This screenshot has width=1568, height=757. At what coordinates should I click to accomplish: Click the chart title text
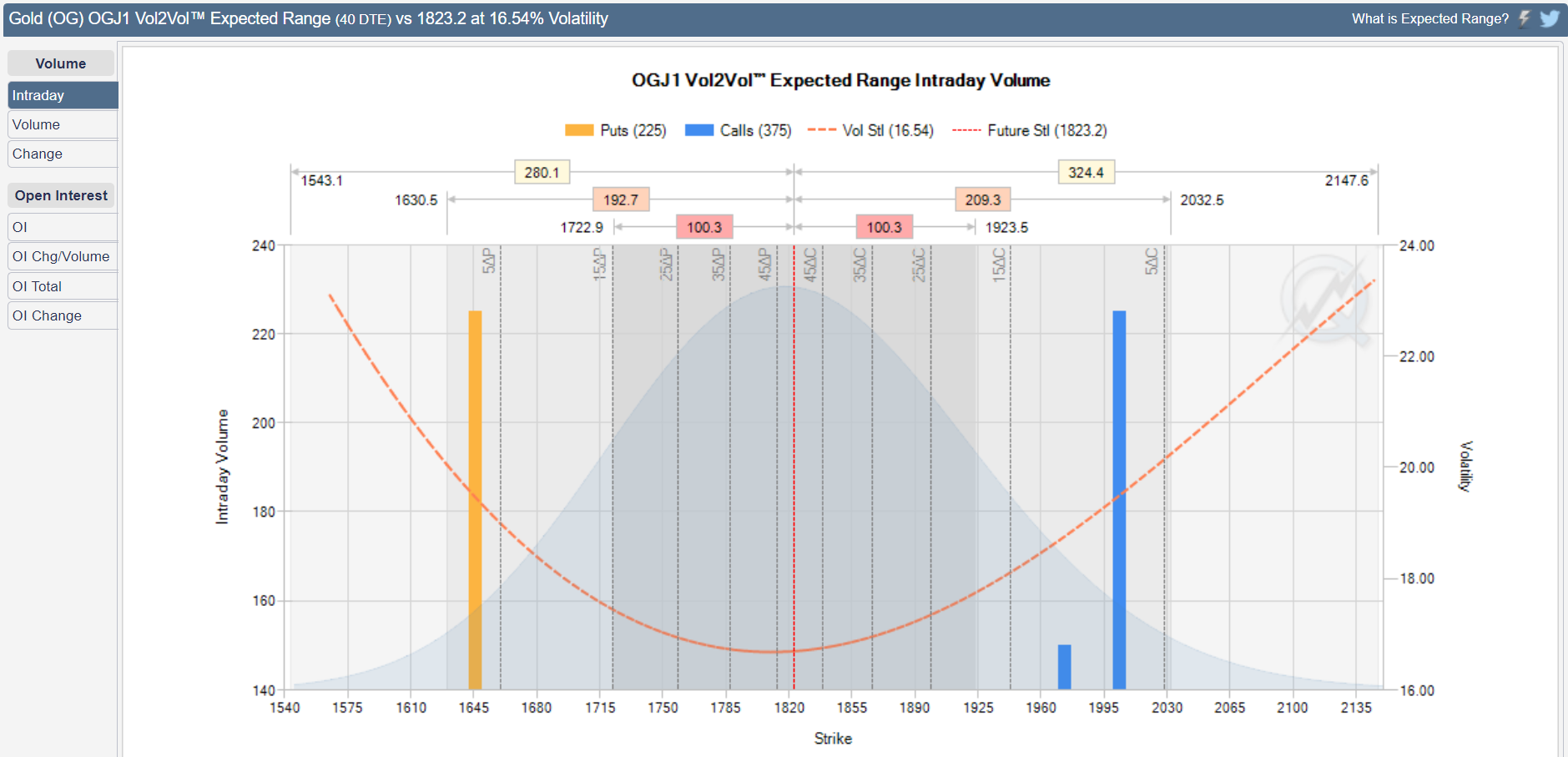point(840,80)
